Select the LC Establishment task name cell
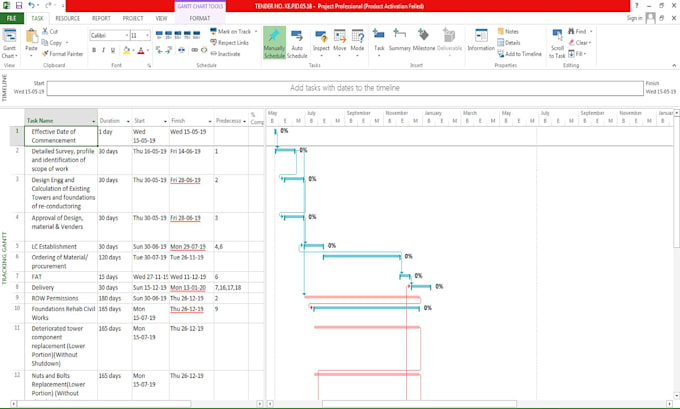This screenshot has width=680, height=409. [x=61, y=246]
